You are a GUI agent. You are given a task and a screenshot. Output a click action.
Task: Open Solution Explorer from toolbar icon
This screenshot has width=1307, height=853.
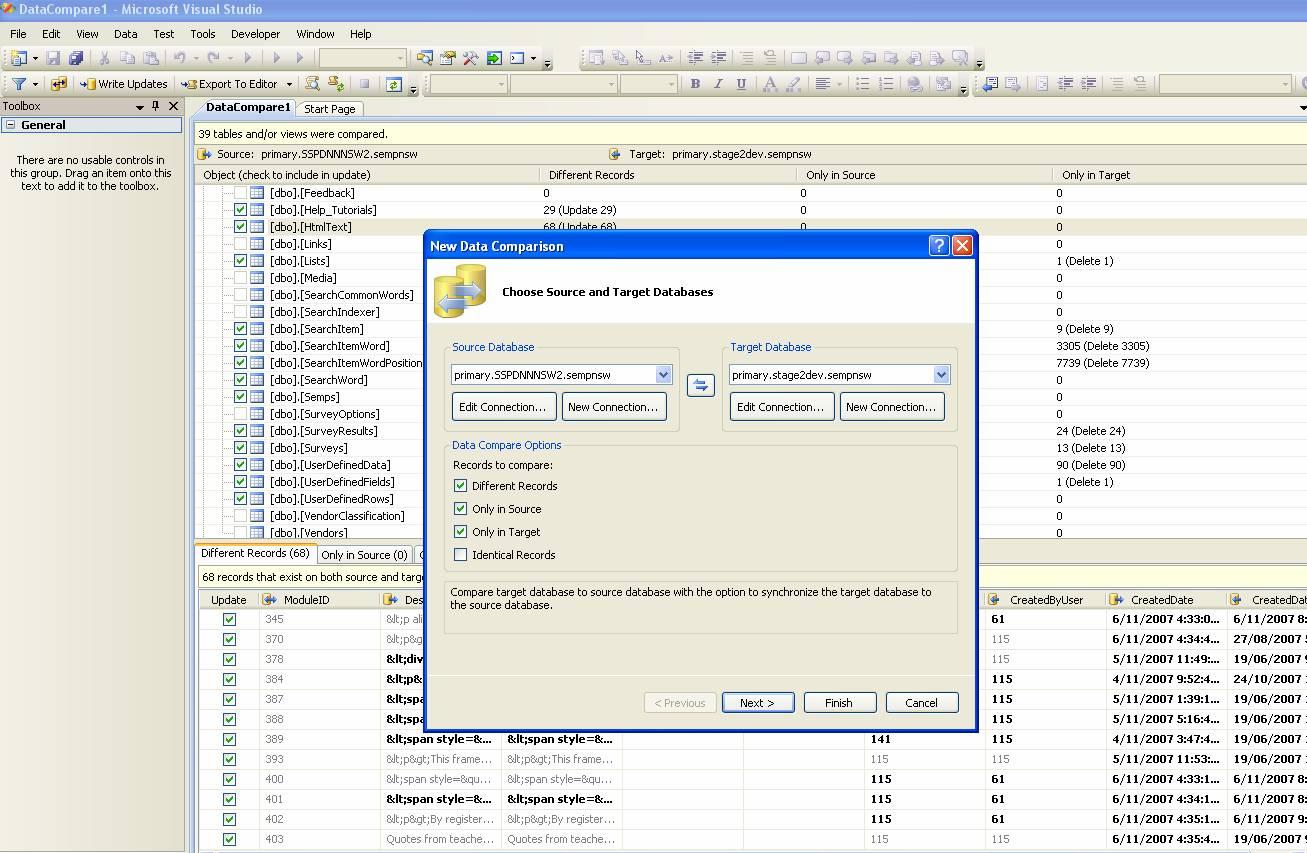[425, 58]
